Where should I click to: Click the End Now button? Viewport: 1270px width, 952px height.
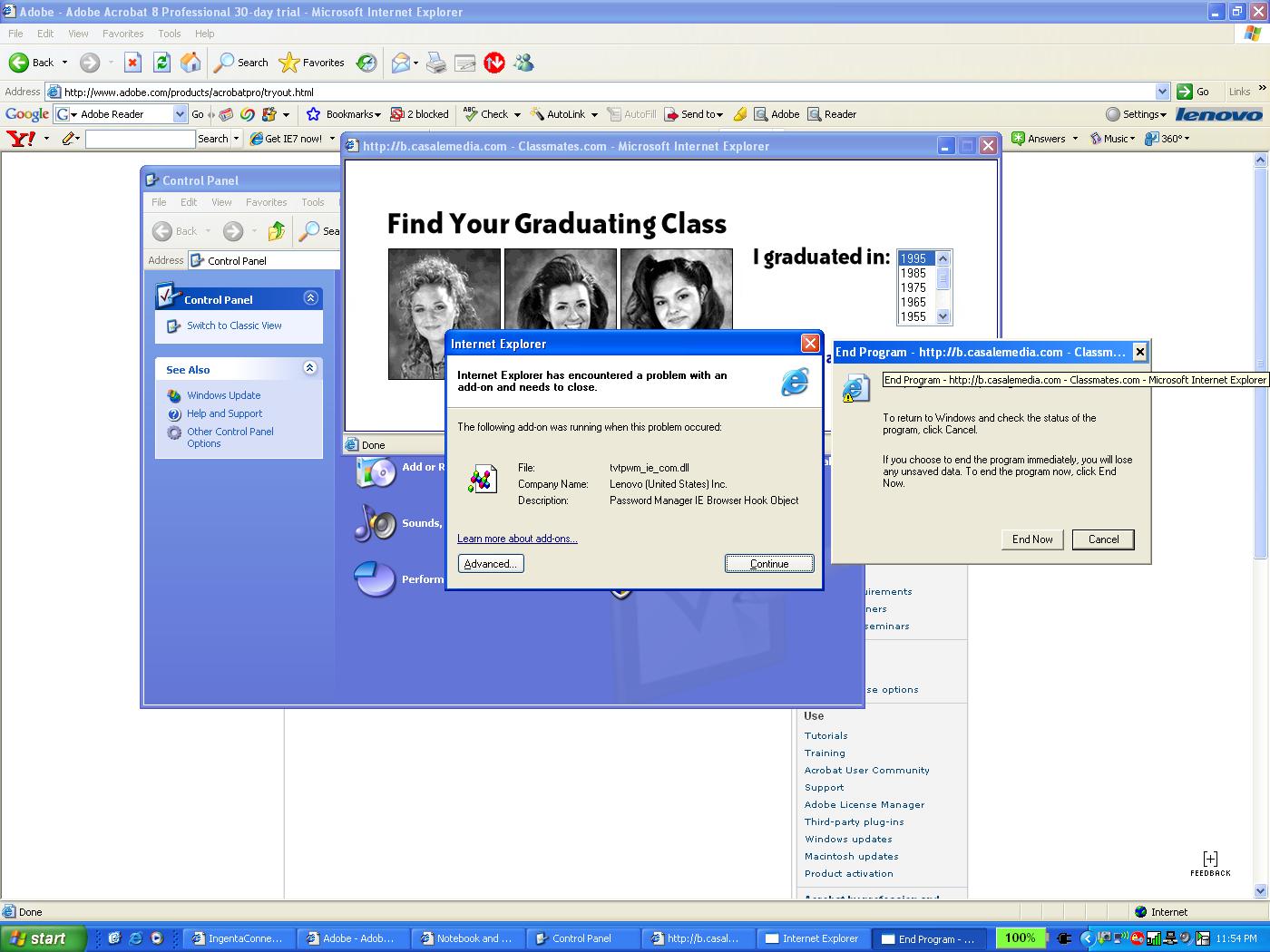coord(1032,539)
